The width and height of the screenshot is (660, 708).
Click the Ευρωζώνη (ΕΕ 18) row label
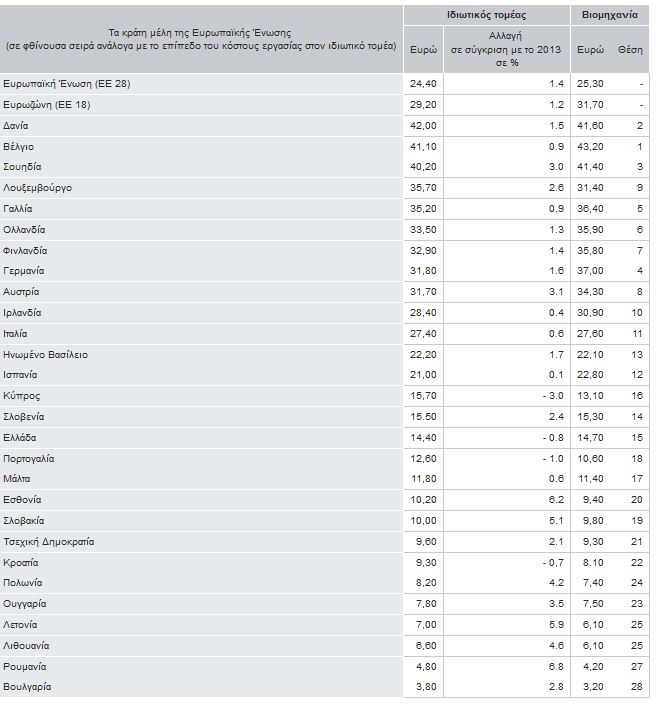[47, 105]
